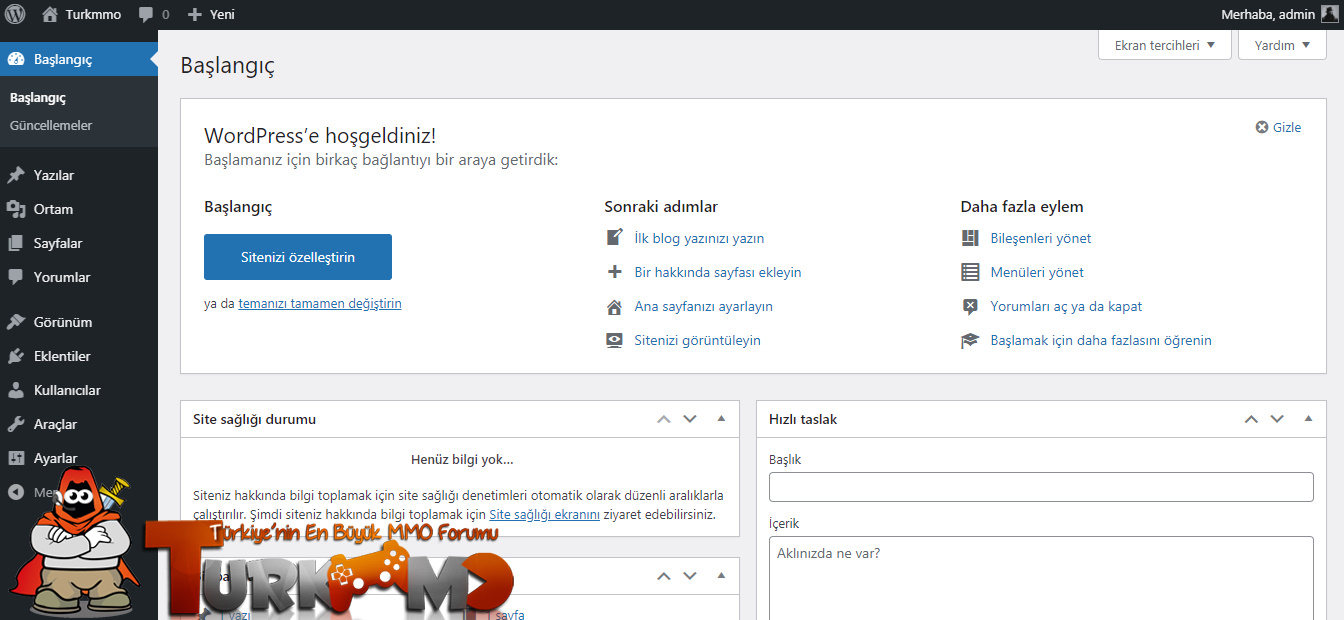Click Merhaba, admin account text
The height and width of the screenshot is (620, 1344).
1268,15
